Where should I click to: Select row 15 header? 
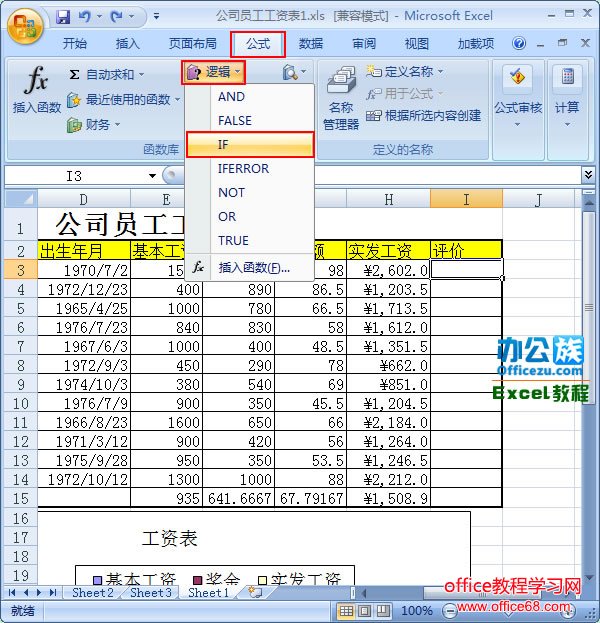click(21, 498)
